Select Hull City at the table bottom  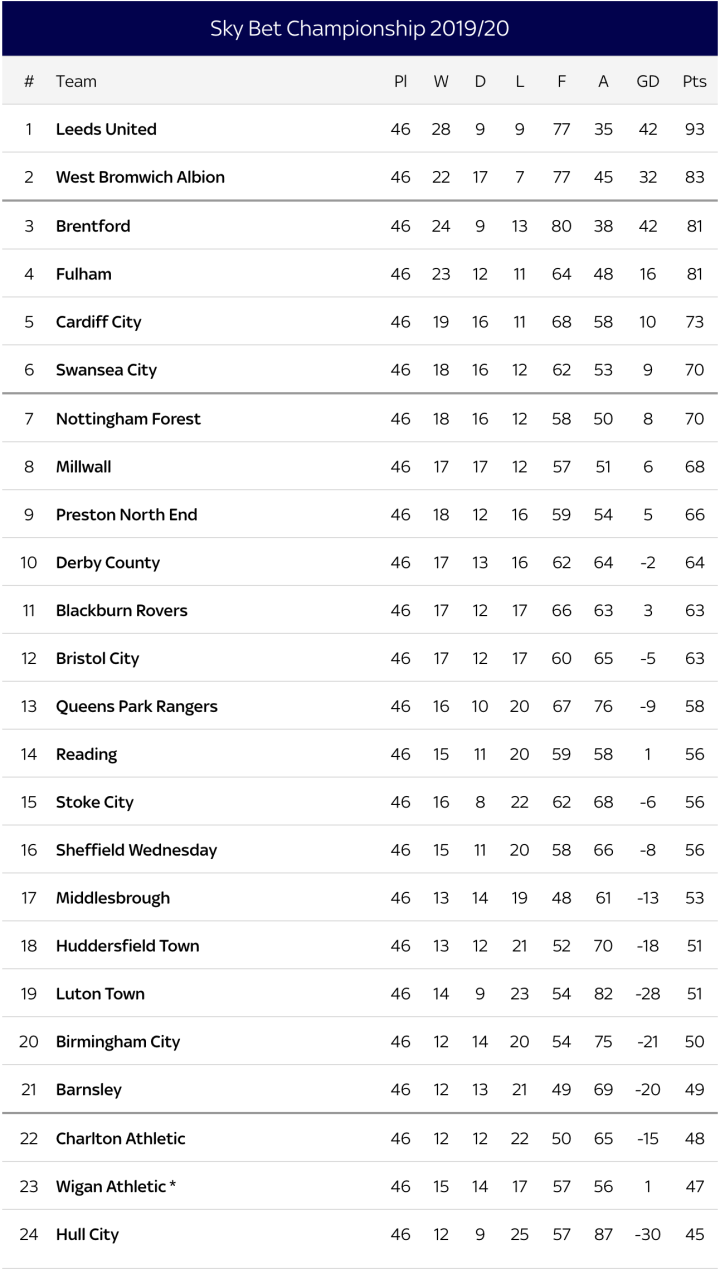87,1235
